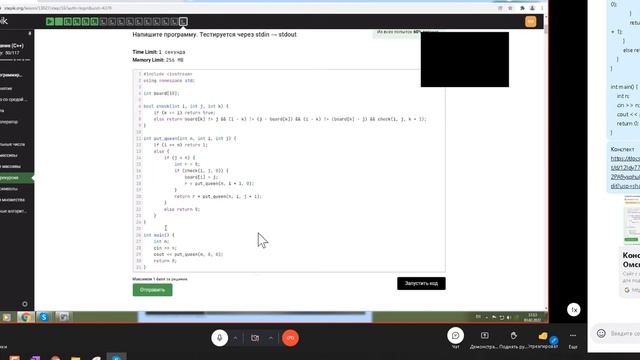Click the language indicator in shared tray
Viewport: 640px width, 360px height.
[478, 317]
